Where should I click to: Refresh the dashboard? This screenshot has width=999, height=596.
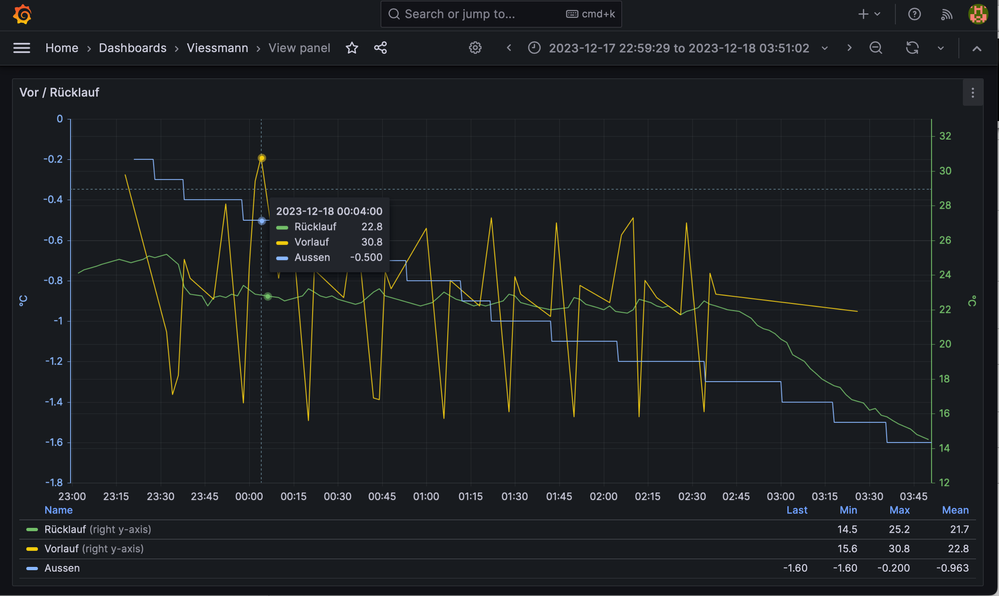coord(912,48)
